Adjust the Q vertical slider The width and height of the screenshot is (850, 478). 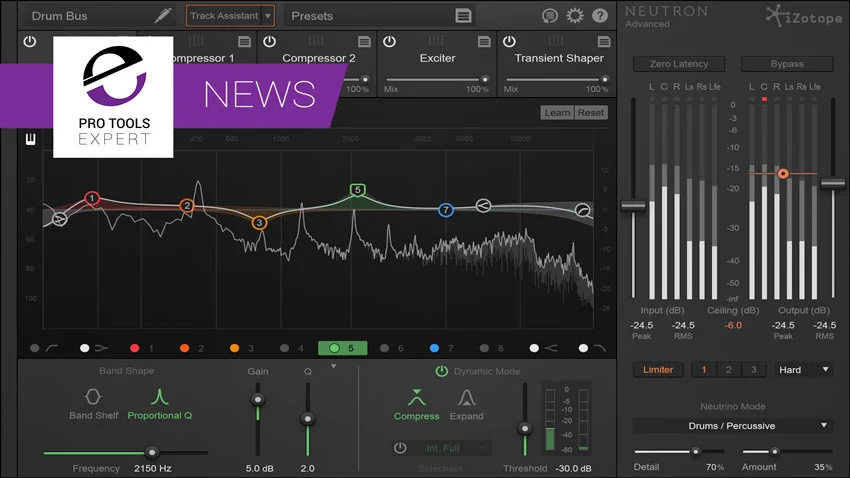[308, 419]
